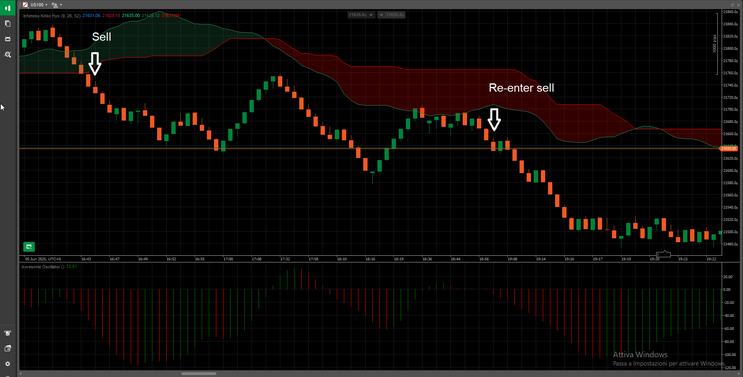Click the sell price button at chart top center

pos(361,15)
